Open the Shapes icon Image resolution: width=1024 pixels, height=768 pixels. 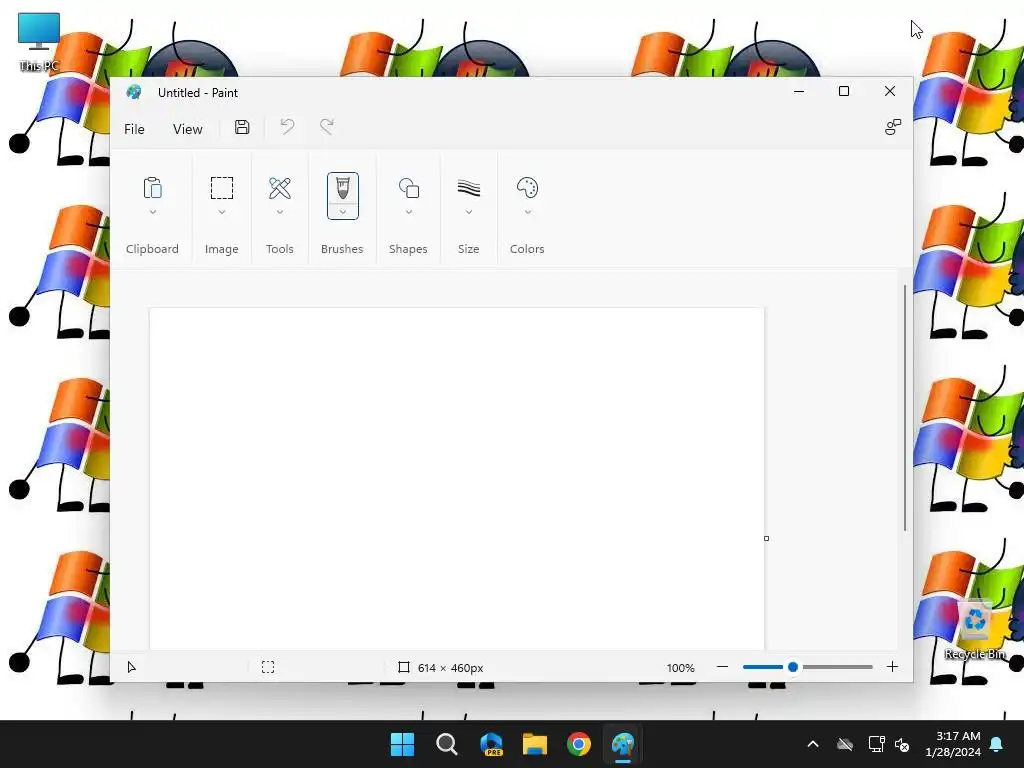coord(408,188)
